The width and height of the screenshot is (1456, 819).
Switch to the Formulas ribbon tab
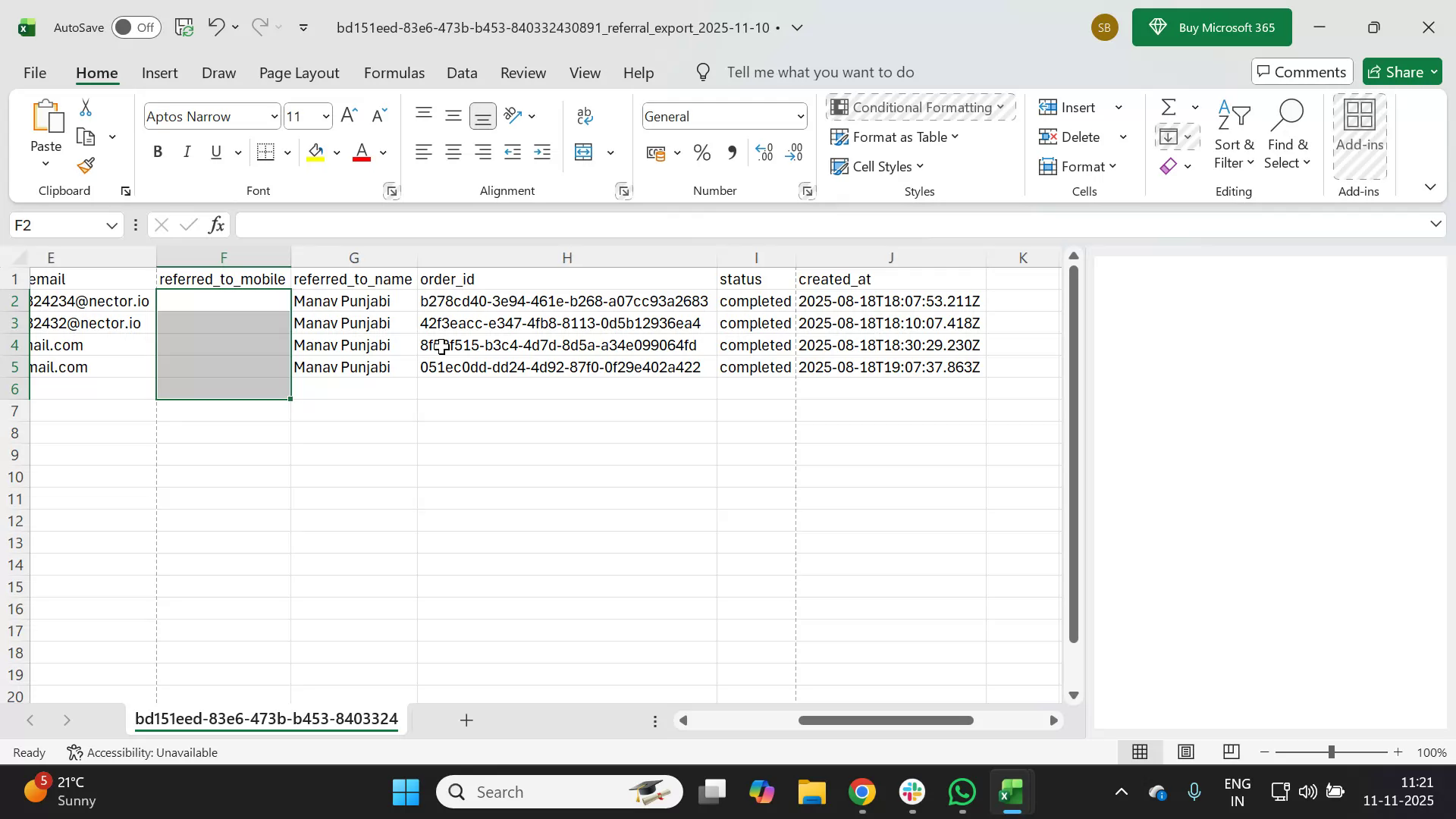click(x=394, y=72)
